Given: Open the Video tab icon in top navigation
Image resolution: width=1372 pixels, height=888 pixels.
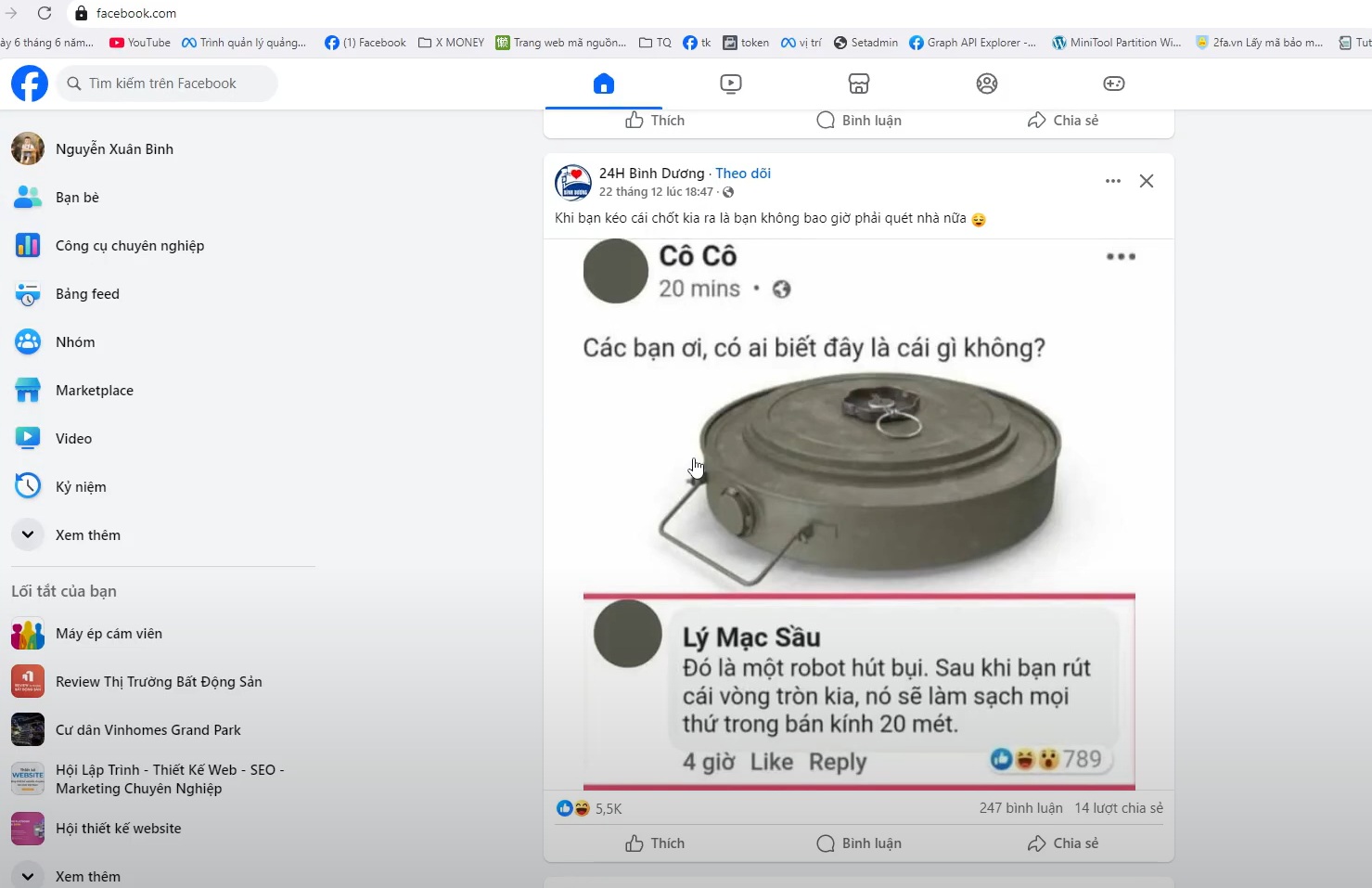Looking at the screenshot, I should (731, 84).
